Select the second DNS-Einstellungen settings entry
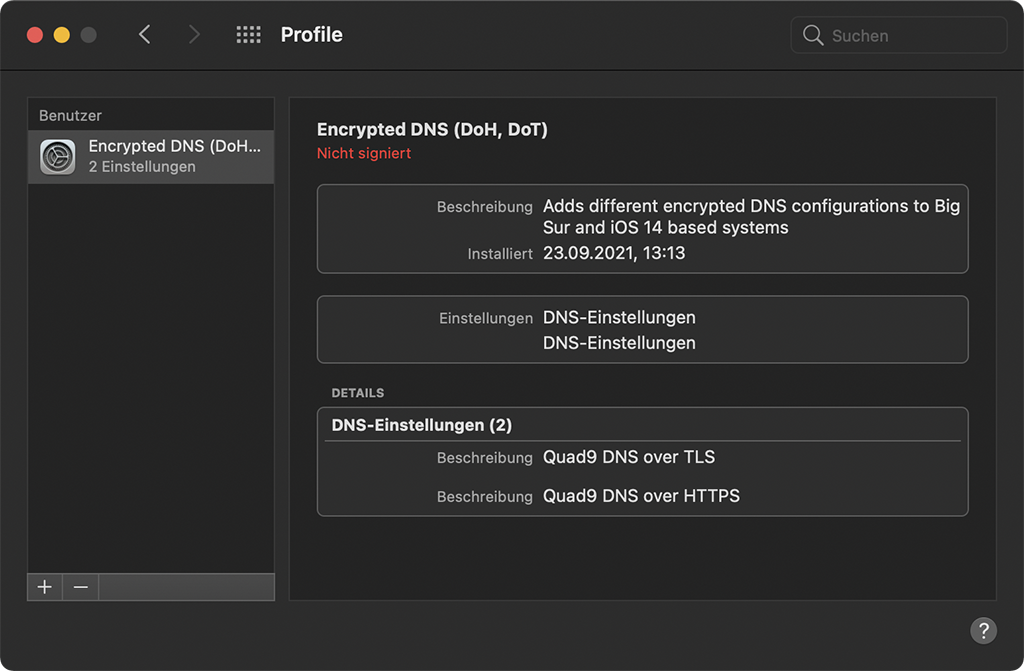1024x671 pixels. tap(619, 343)
